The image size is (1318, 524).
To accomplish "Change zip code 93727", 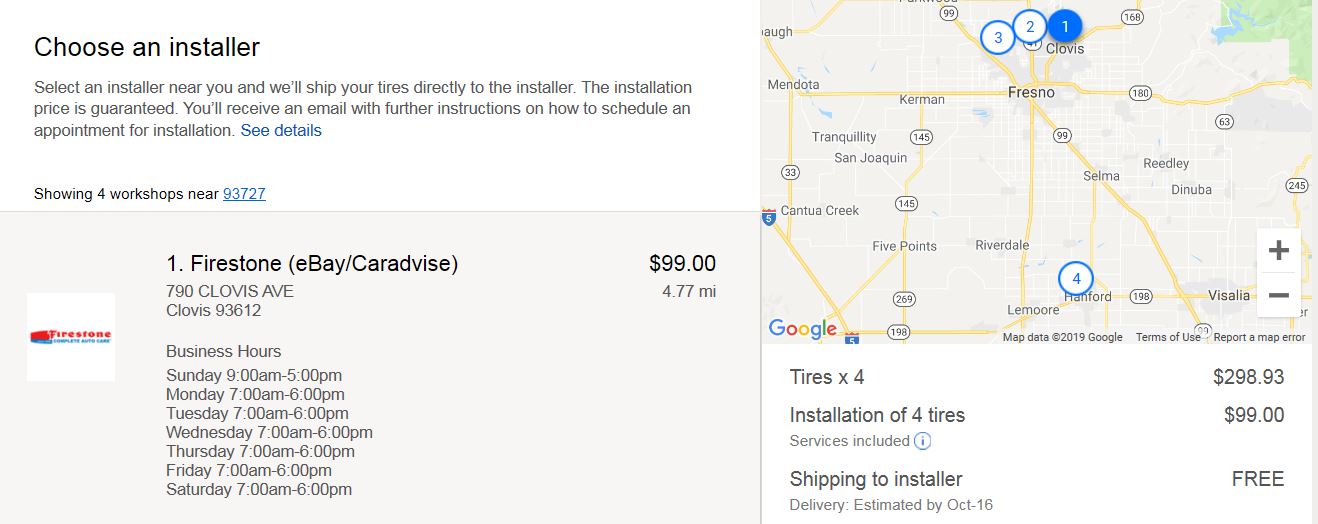I will pyautogui.click(x=244, y=194).
